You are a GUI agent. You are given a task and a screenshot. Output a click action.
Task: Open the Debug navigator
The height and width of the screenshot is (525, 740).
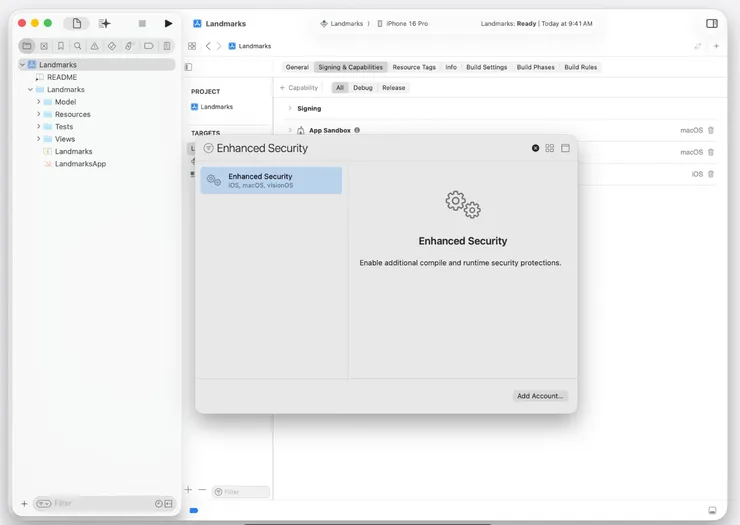tap(129, 46)
